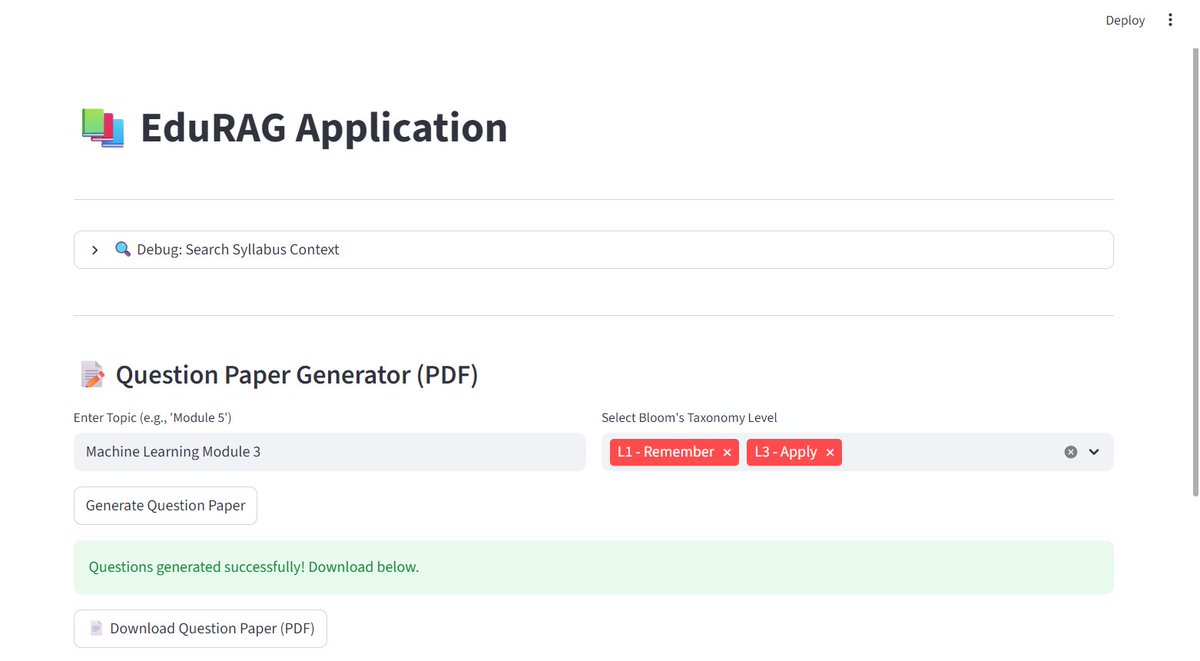Click the L3 - Apply chip label
Viewport: 1200px width, 661px height.
[x=786, y=452]
